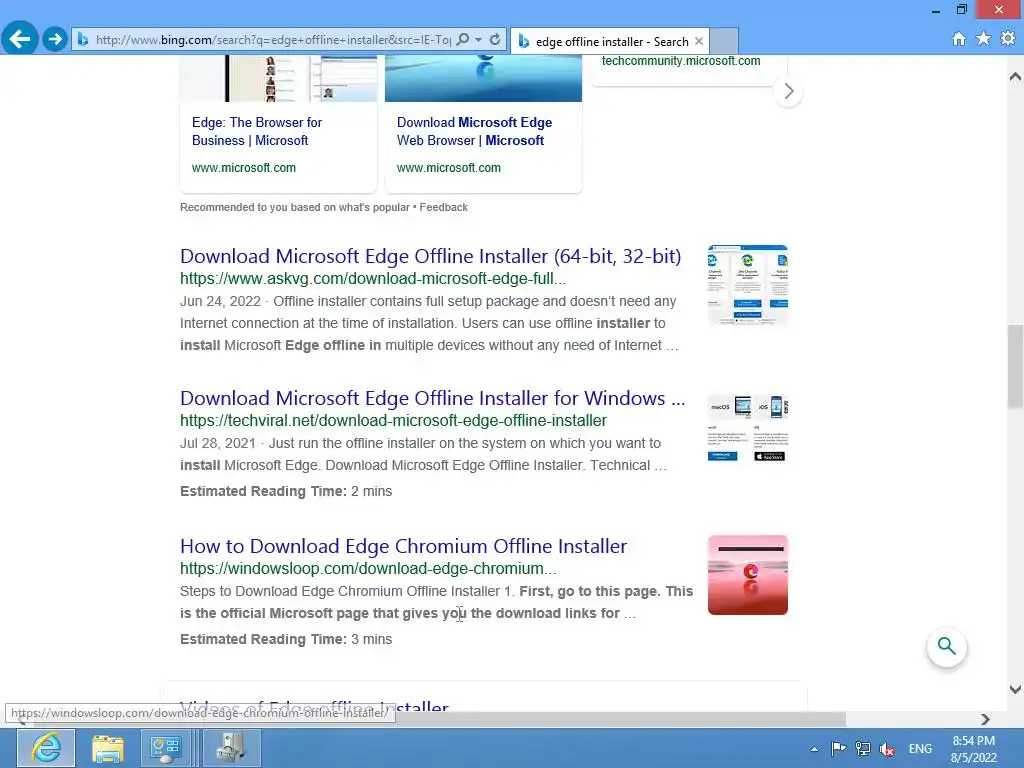The height and width of the screenshot is (768, 1024).
Task: Open 'Download Microsoft Edge Offline Installer (64-bit, 32-bit)'
Action: [430, 256]
